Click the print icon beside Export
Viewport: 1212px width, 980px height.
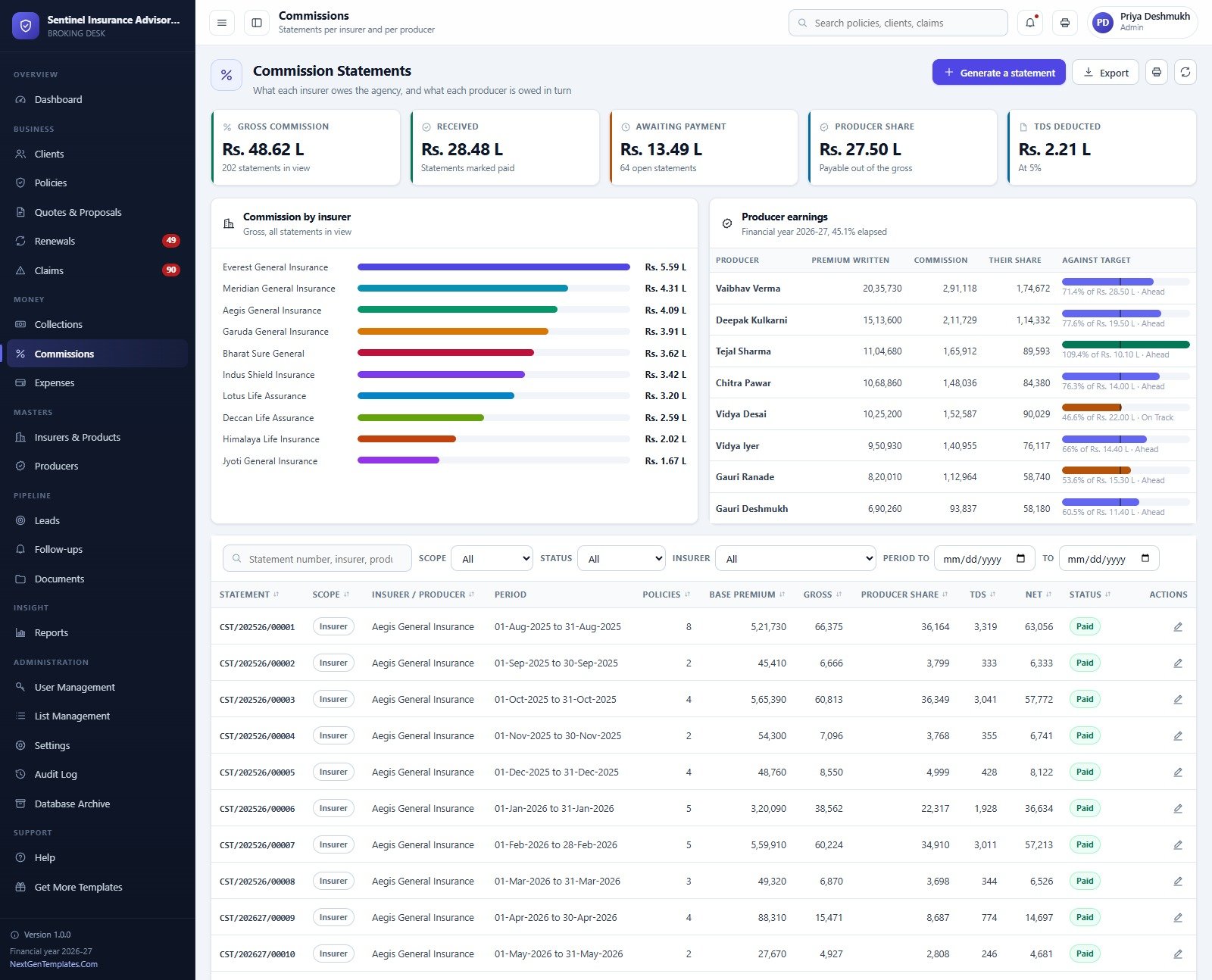tap(1157, 73)
